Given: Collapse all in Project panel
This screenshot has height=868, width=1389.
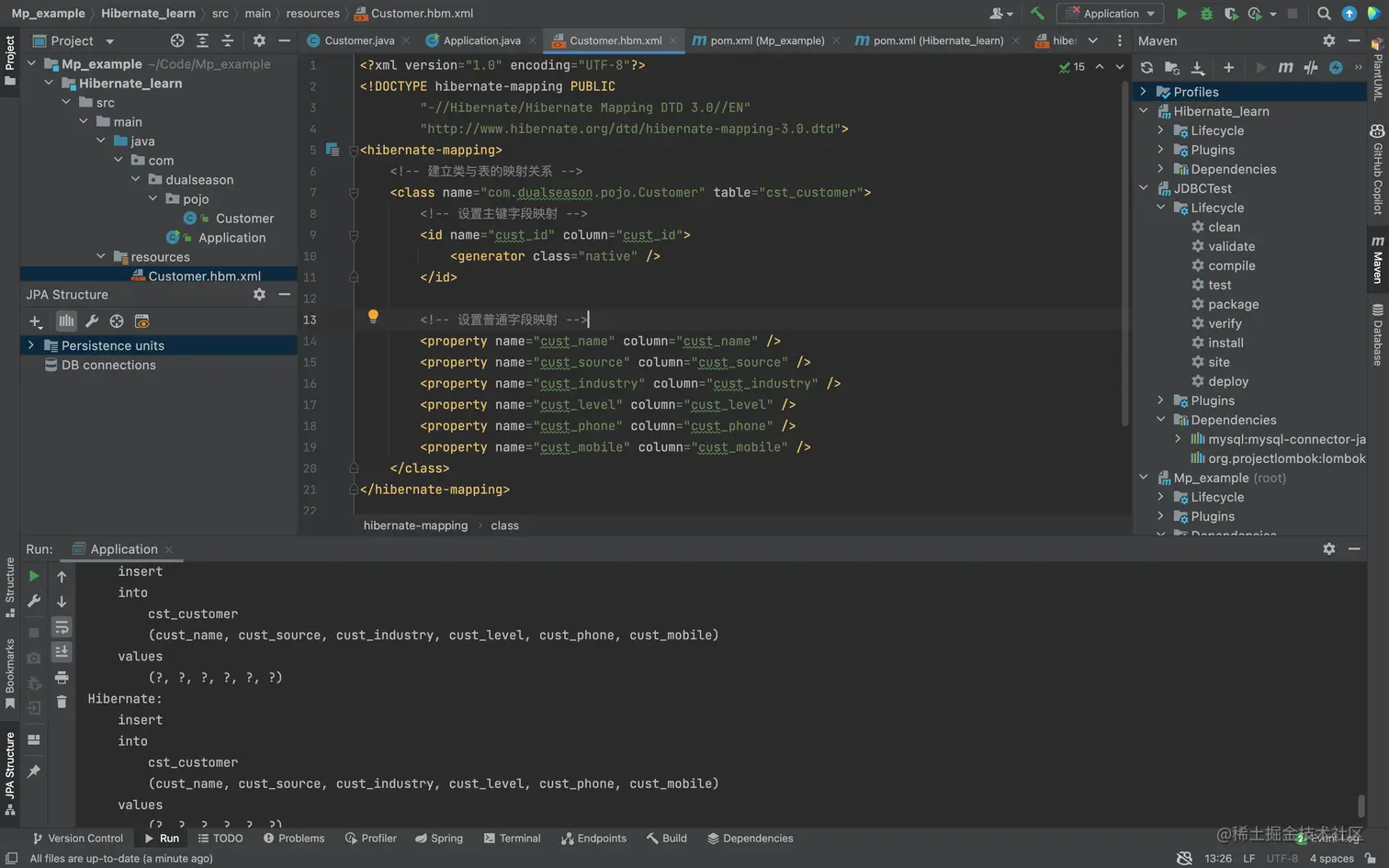Looking at the screenshot, I should tap(227, 40).
